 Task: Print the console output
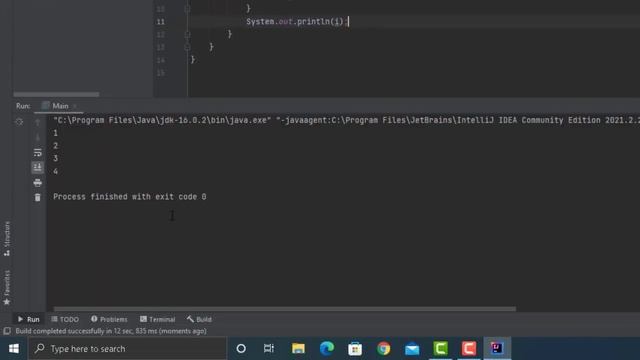point(38,182)
